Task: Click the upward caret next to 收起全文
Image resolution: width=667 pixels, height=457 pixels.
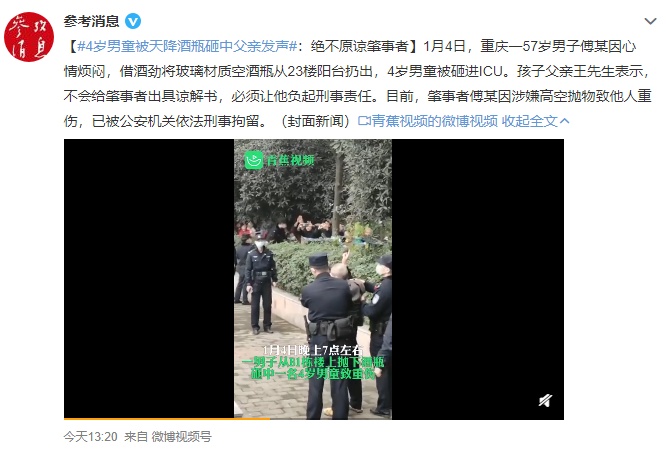Action: pyautogui.click(x=565, y=121)
